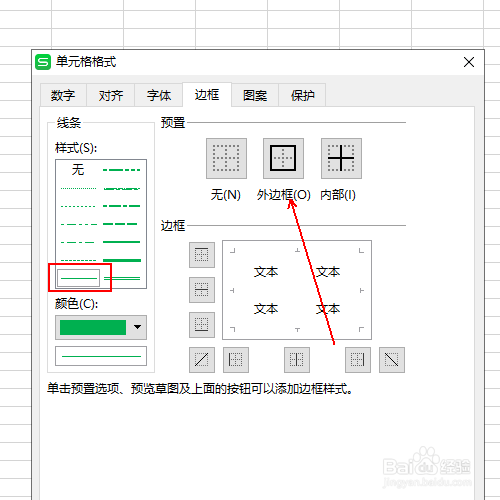The width and height of the screenshot is (500, 500).
Task: Choose the medium solid line style
Action: click(122, 242)
